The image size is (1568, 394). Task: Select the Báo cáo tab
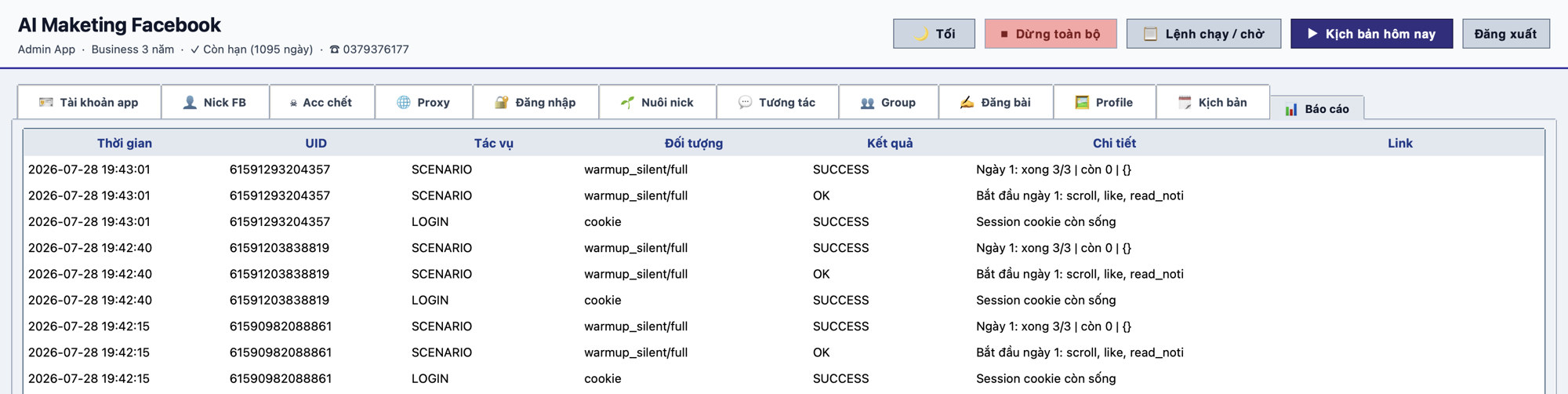tap(1317, 108)
